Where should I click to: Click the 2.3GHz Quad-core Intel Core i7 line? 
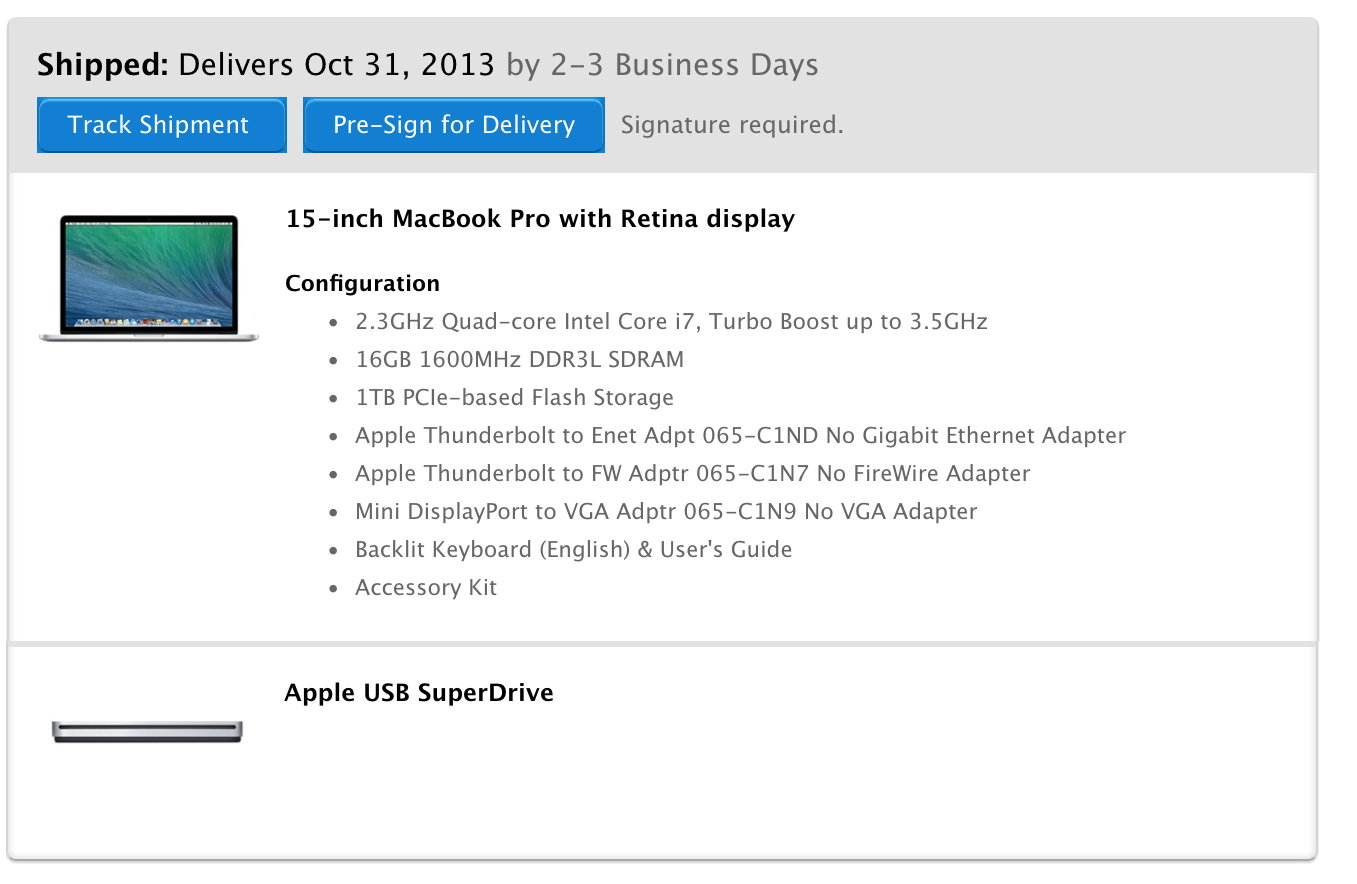coord(671,322)
